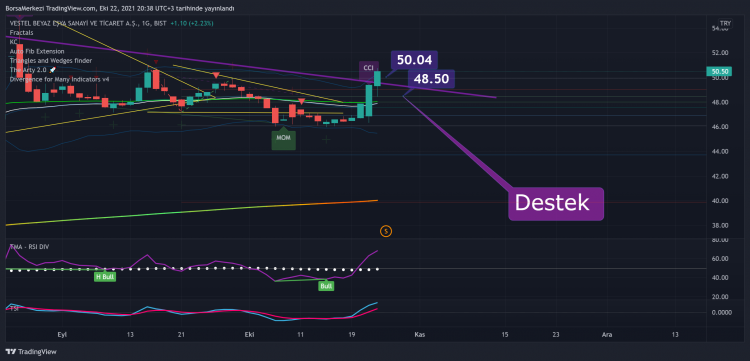Click the red down triangle above 11 Eki candle
The height and width of the screenshot is (361, 750).
tap(302, 101)
